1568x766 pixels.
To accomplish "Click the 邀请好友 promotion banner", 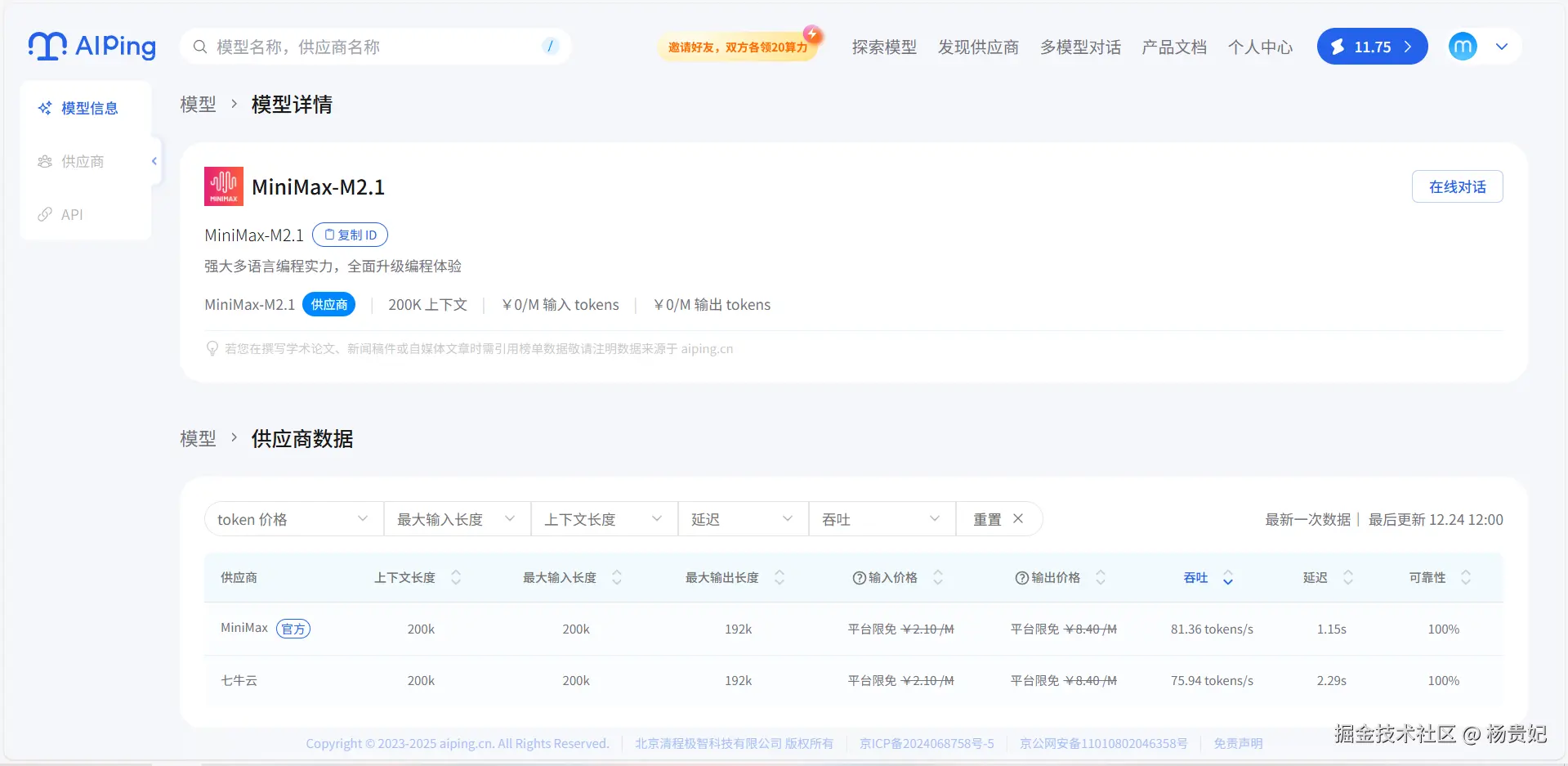I will click(738, 47).
